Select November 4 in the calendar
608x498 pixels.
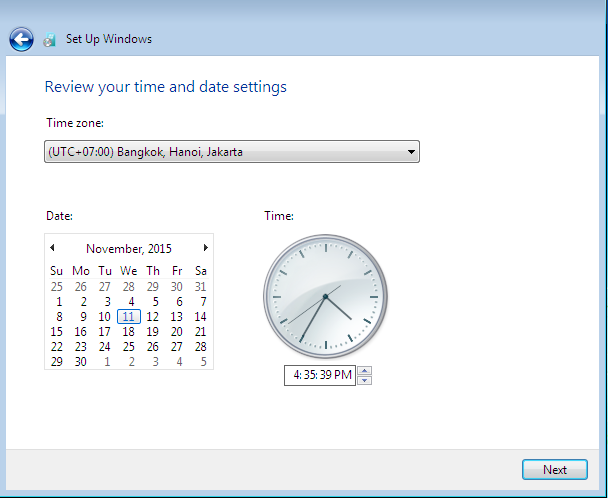click(129, 302)
